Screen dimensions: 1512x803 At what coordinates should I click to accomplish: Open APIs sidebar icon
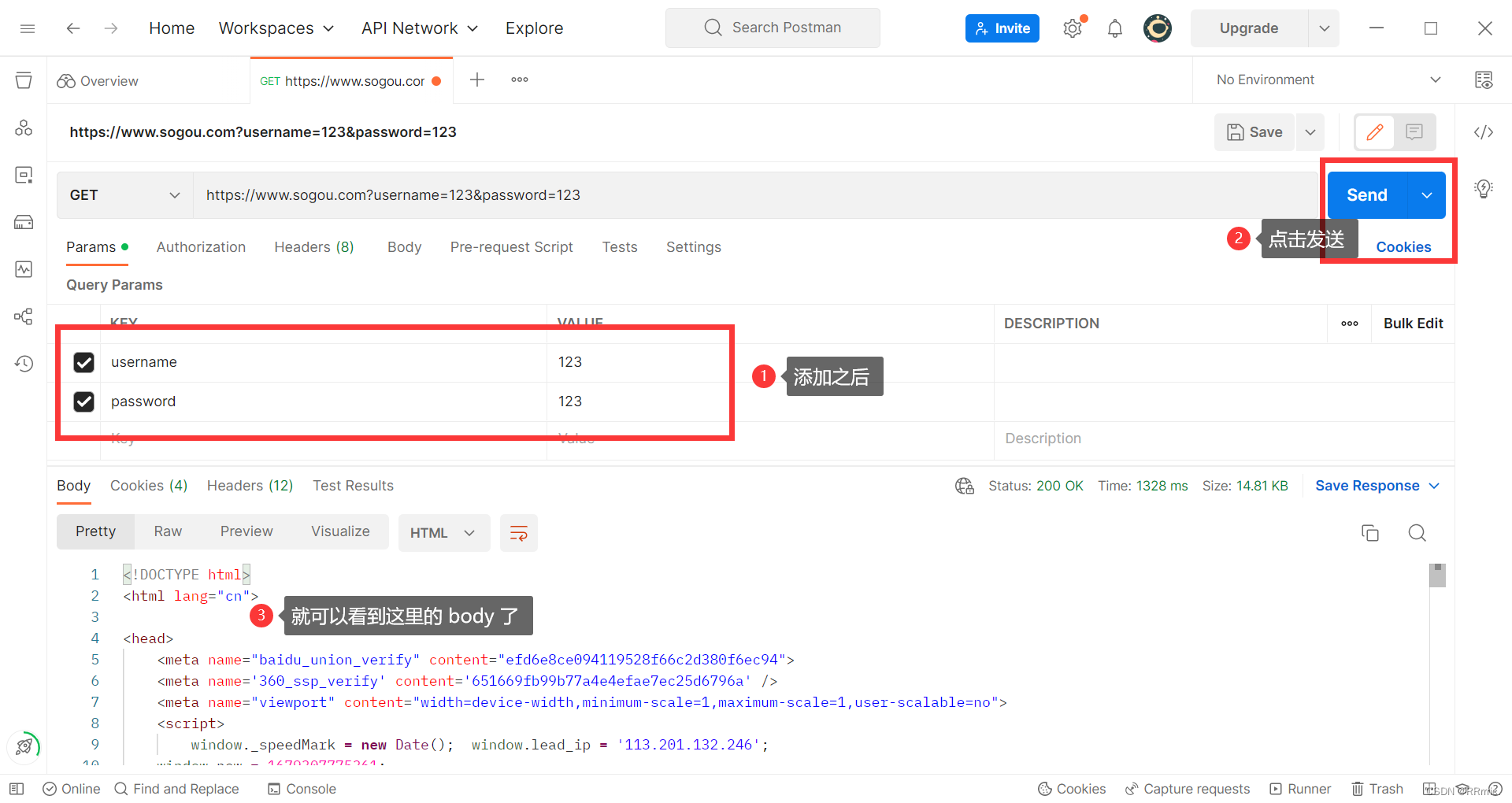click(x=24, y=128)
